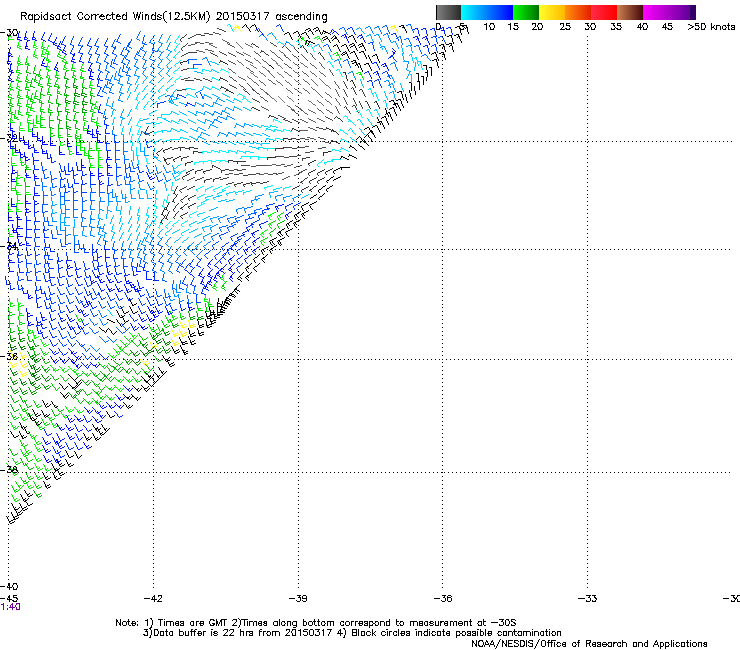Image resolution: width=740 pixels, height=650 pixels.
Task: Click the "NOAA/NESDIS/Office of Research and Applications" credit
Action: click(589, 644)
